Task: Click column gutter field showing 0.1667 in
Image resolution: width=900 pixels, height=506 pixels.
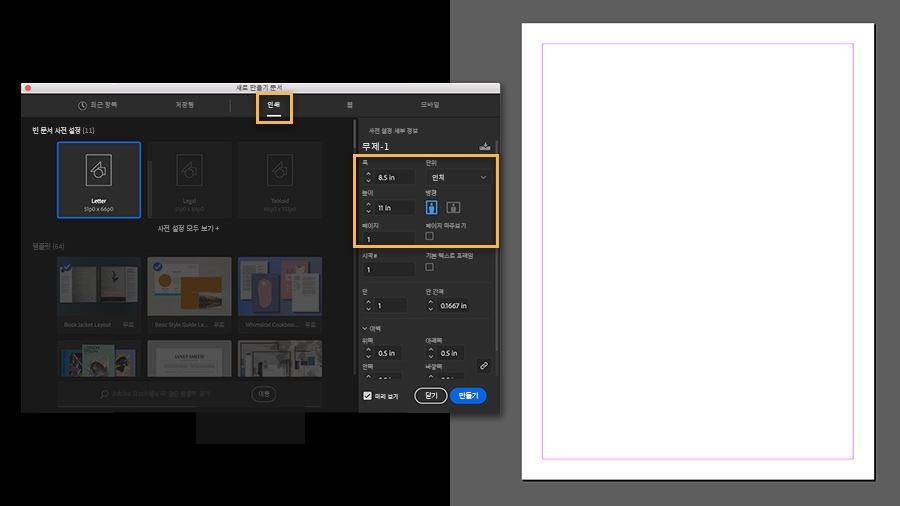Action: coord(453,306)
